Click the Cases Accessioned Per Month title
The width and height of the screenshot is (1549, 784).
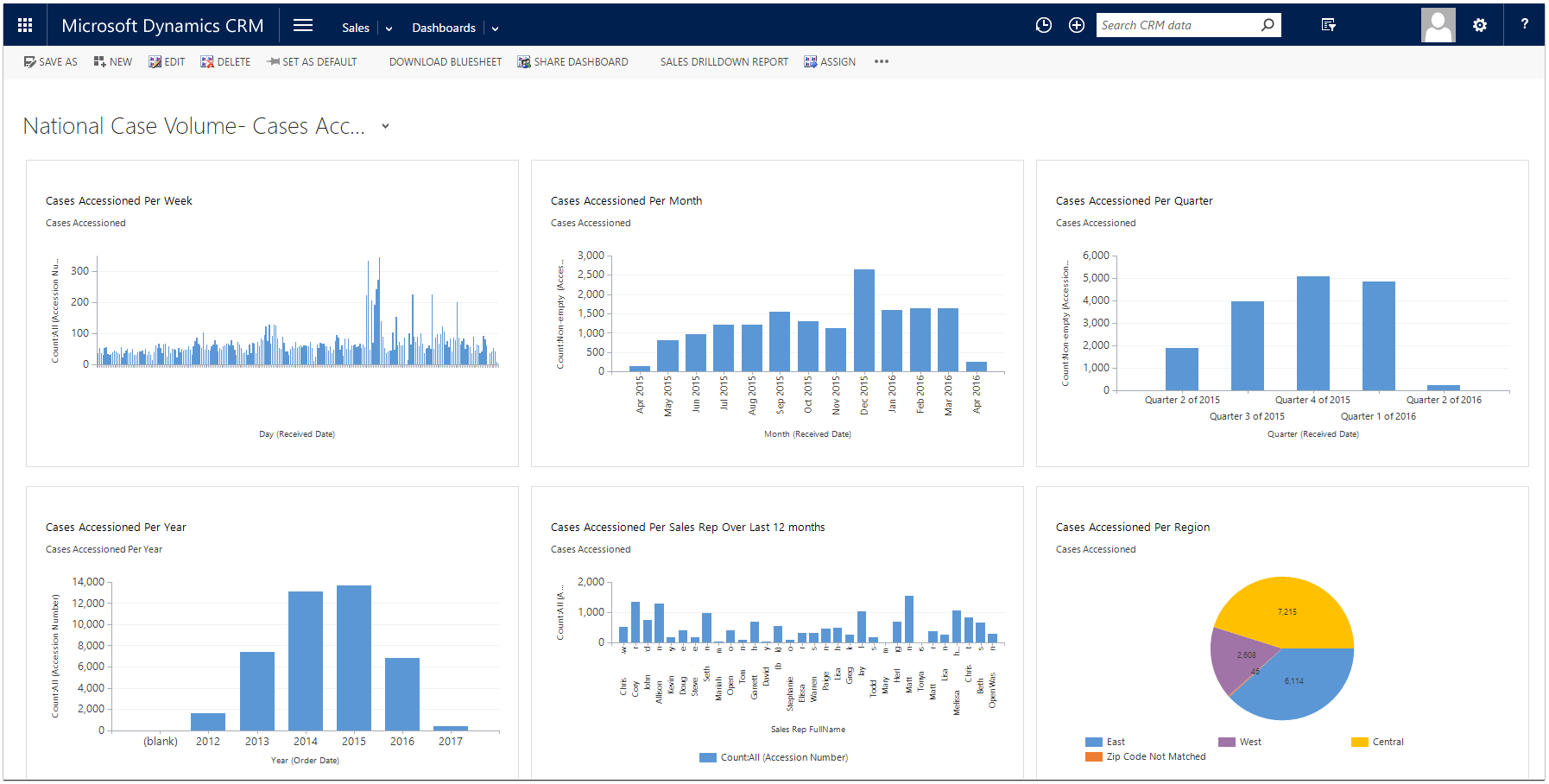[627, 201]
